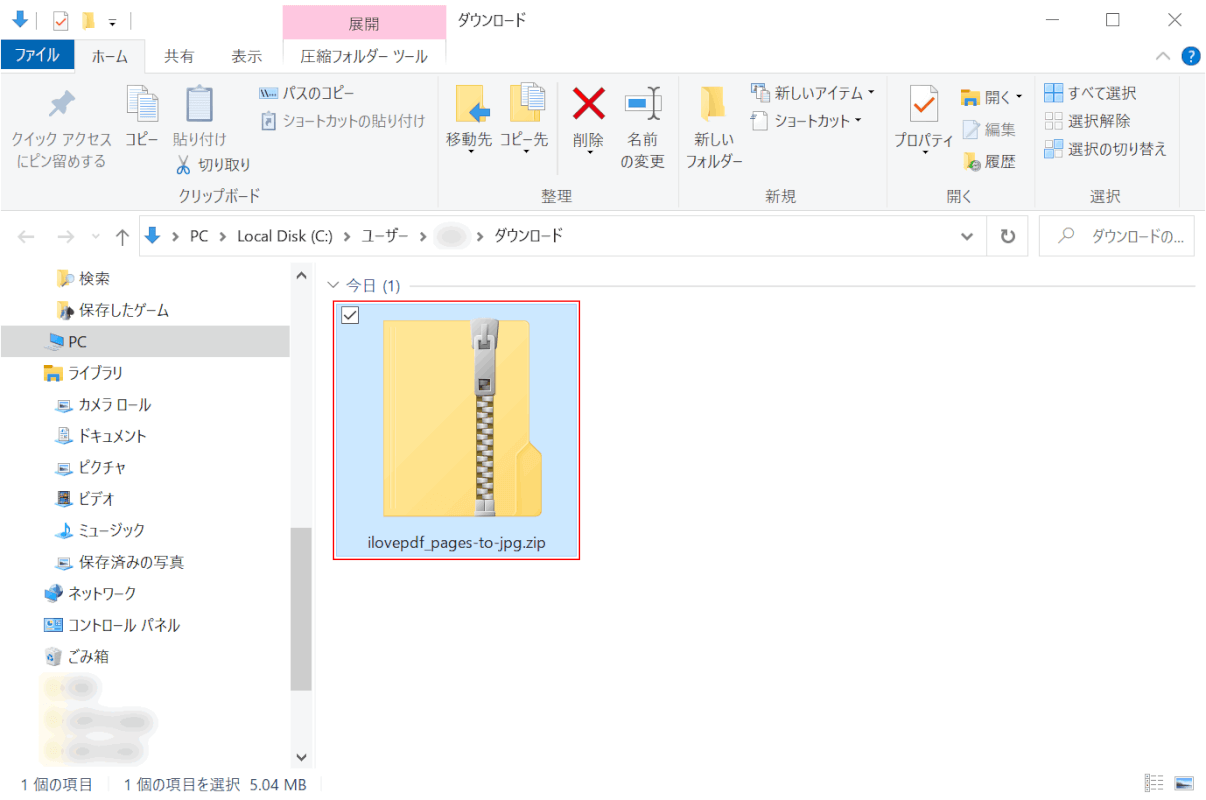
Task: Open the 共有 ribbon tab
Action: [180, 57]
